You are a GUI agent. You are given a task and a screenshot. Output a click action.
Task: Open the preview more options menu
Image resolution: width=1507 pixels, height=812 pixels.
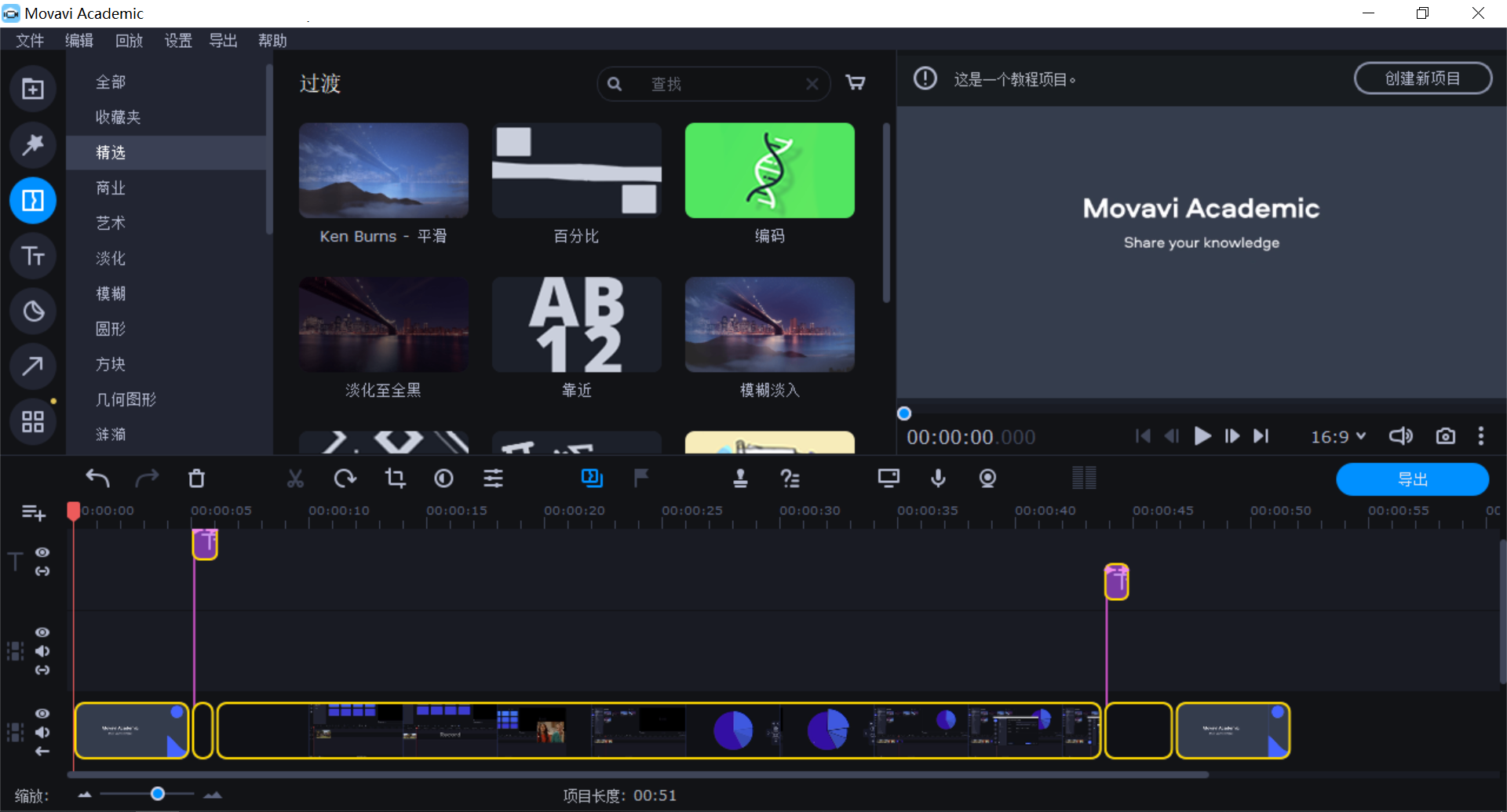point(1481,436)
